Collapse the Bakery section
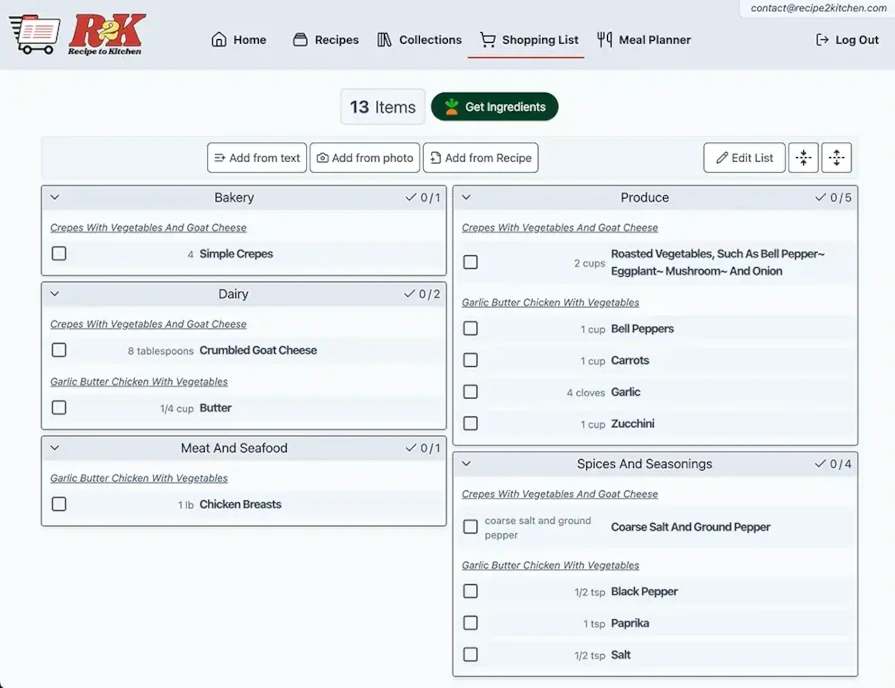The image size is (895, 688). (55, 198)
